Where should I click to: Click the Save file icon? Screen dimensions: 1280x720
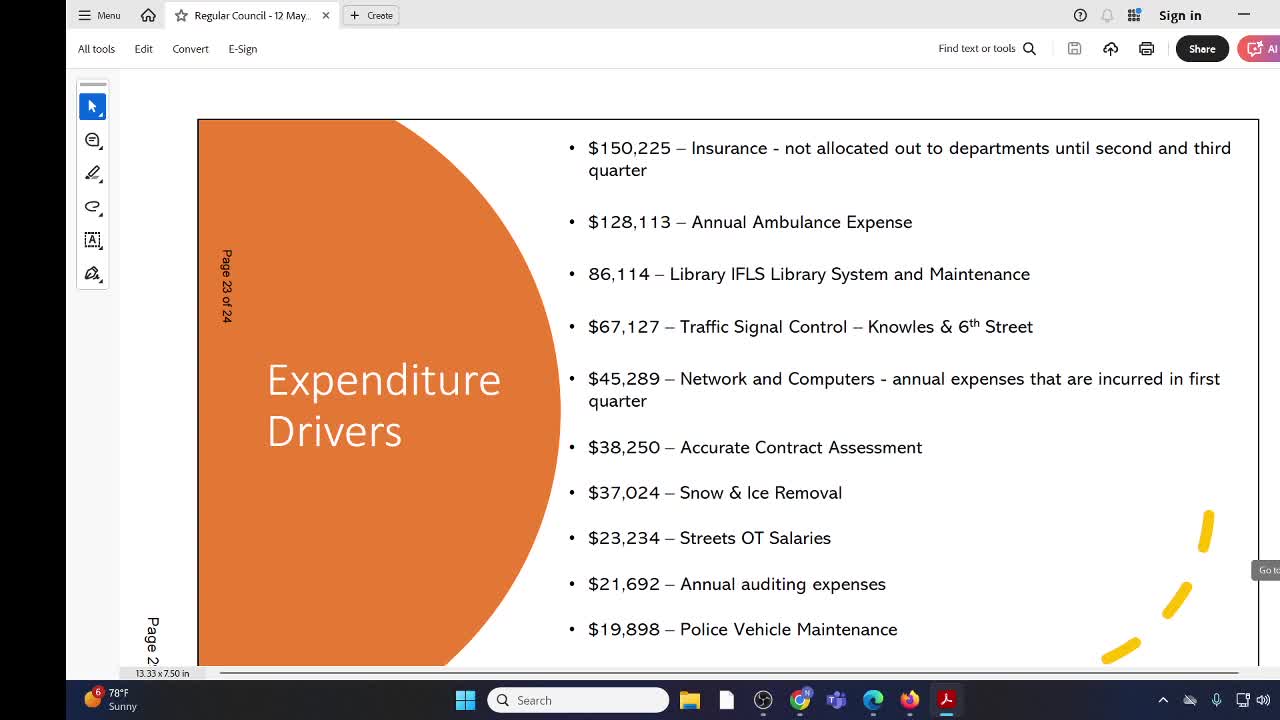(x=1074, y=48)
